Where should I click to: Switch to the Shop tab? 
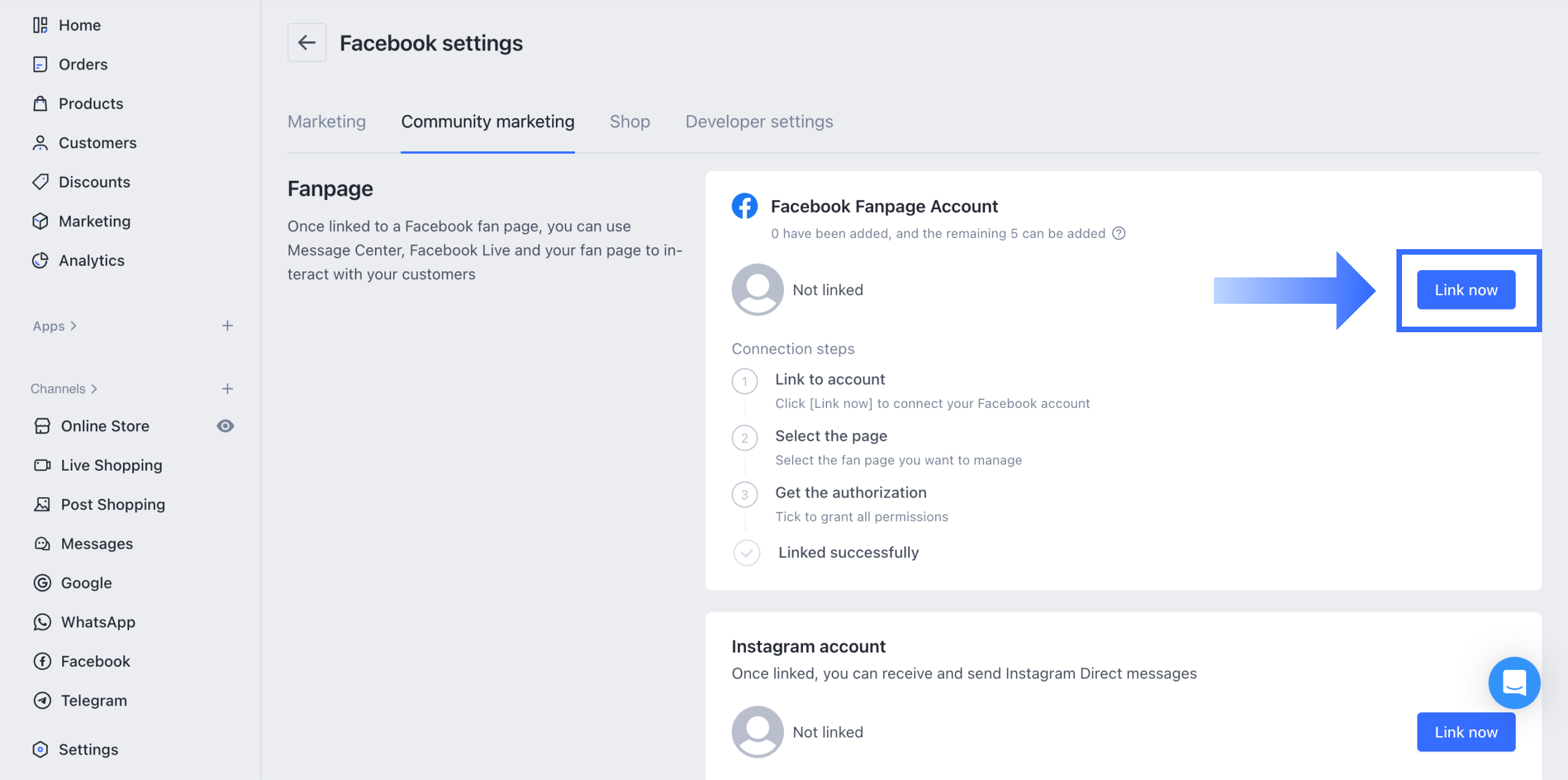click(x=629, y=121)
